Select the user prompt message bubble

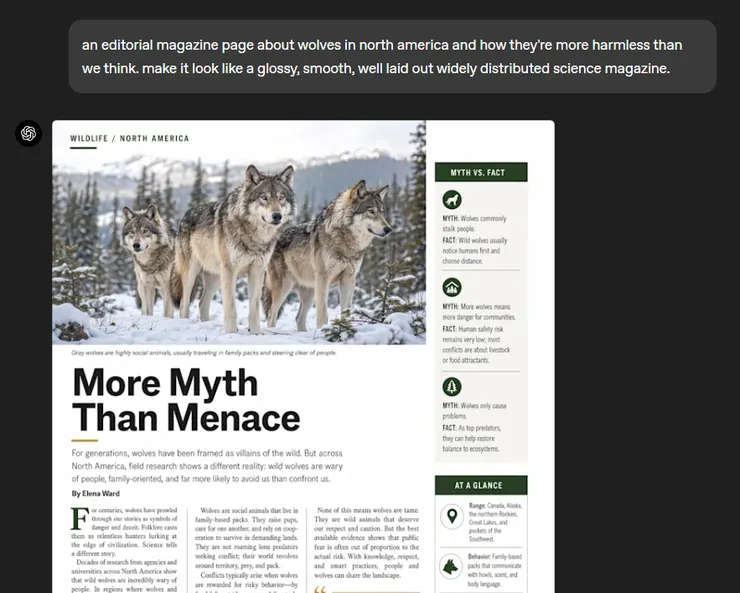tap(392, 56)
